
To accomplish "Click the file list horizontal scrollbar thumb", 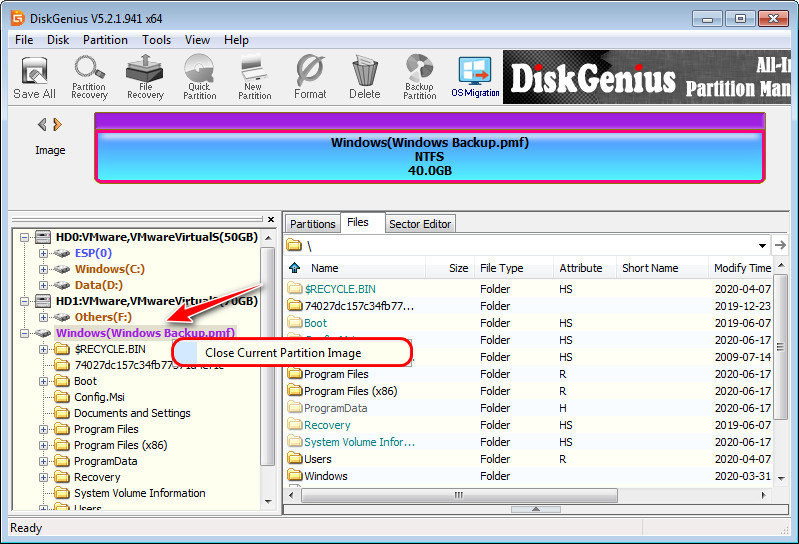I will [459, 495].
